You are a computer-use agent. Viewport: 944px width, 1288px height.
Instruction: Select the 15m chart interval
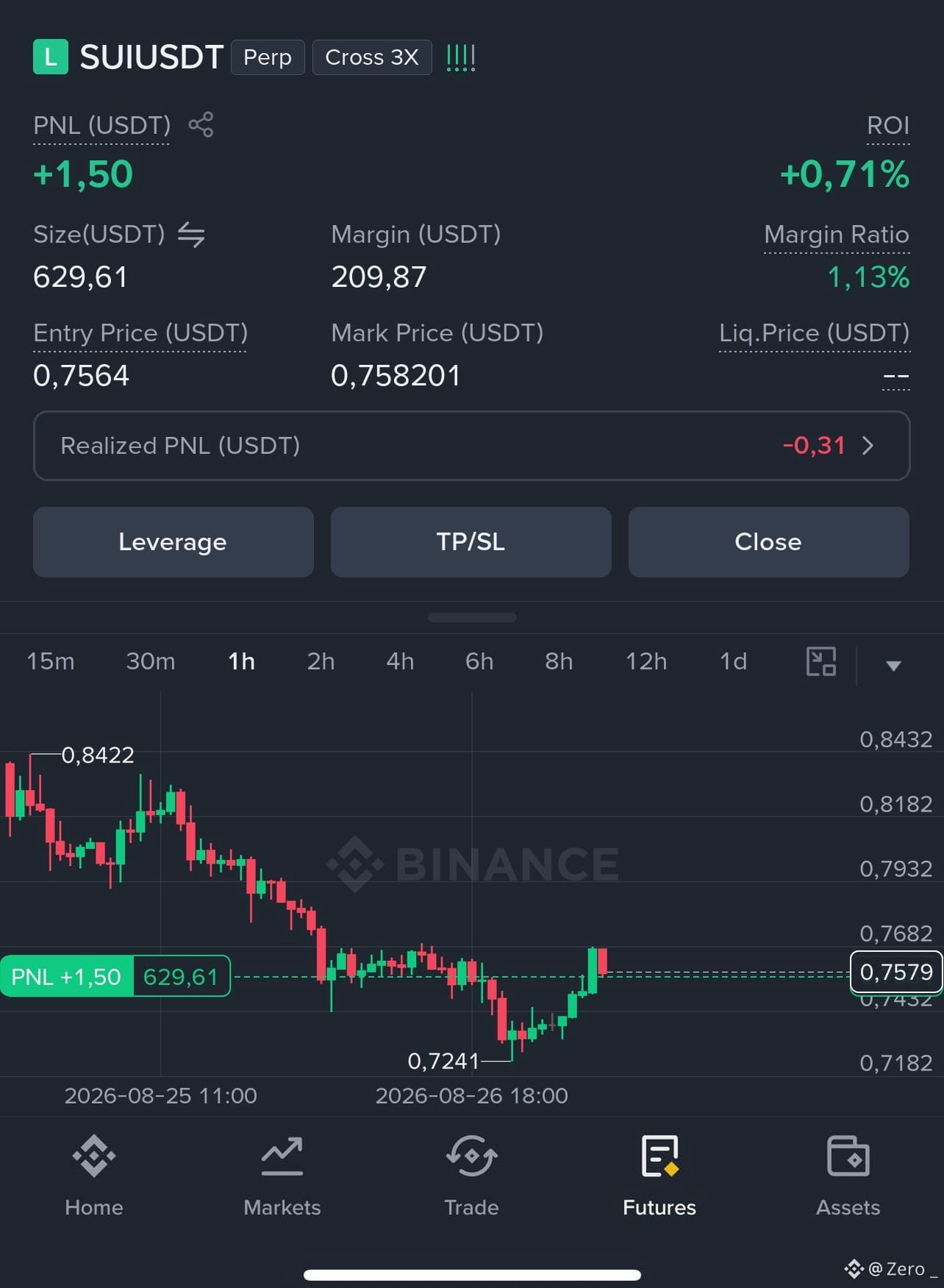pos(51,661)
